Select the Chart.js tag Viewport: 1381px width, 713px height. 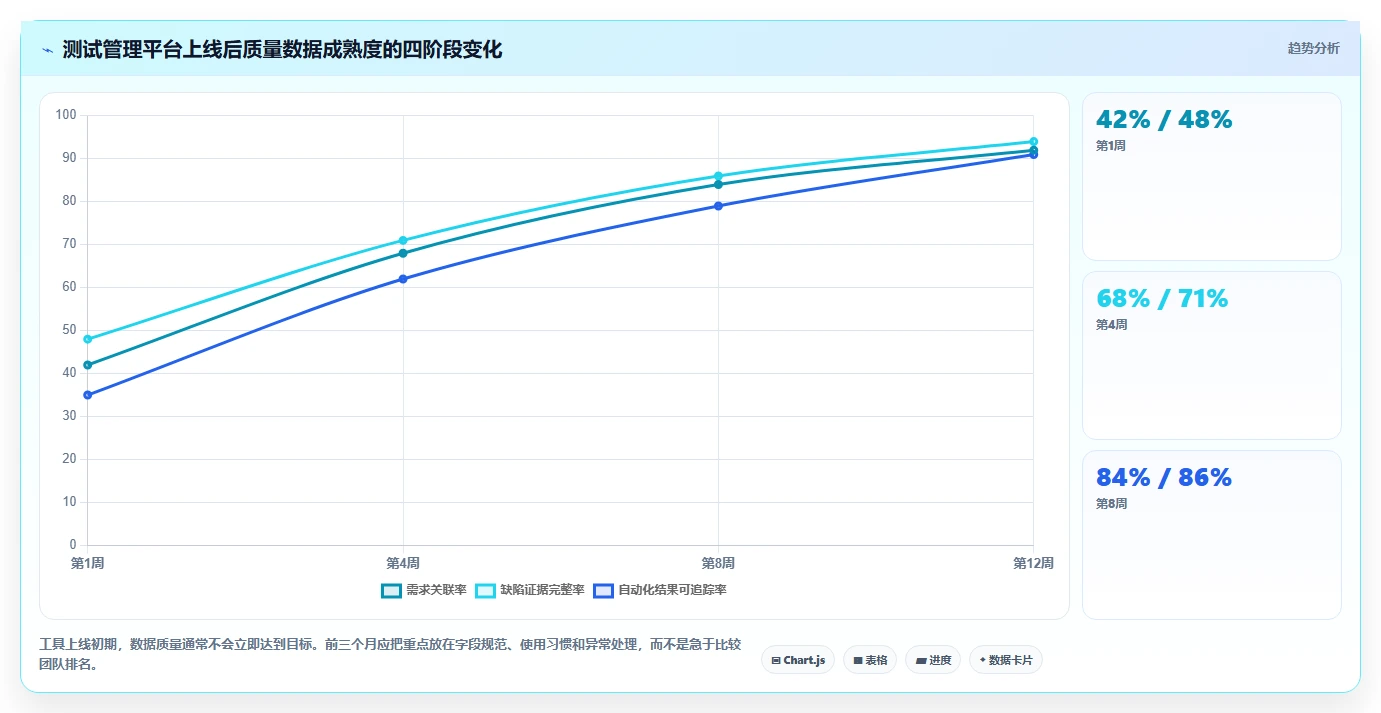coord(798,660)
